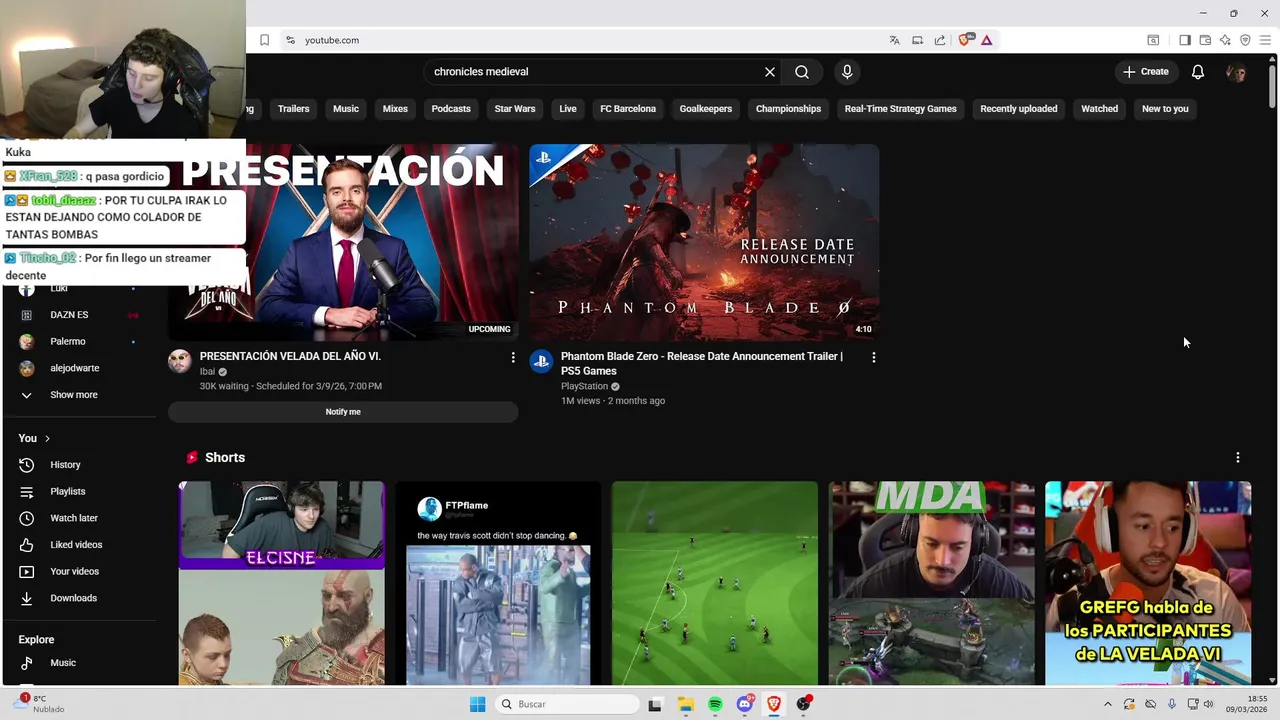Screen dimensions: 1280x720
Task: Filter by New to you chip
Action: (1165, 109)
